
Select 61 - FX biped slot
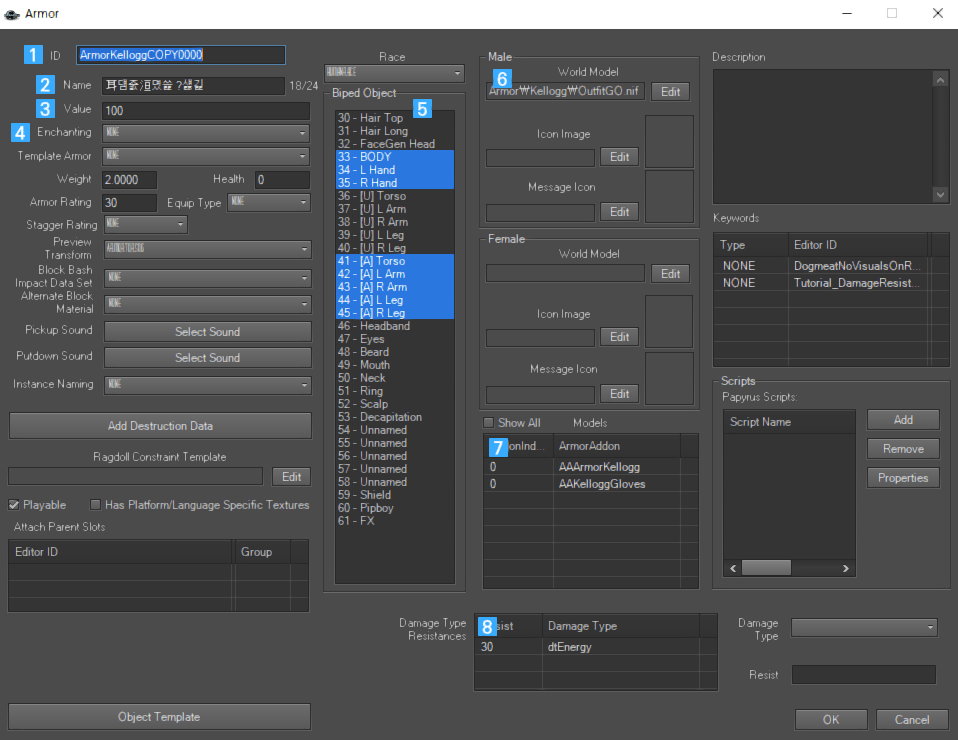(x=395, y=521)
